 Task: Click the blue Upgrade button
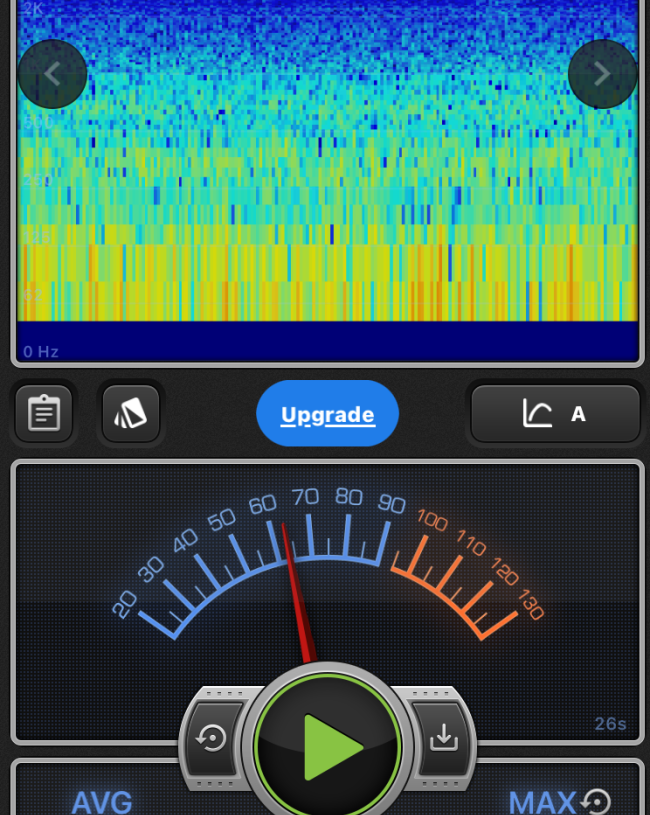tap(327, 414)
